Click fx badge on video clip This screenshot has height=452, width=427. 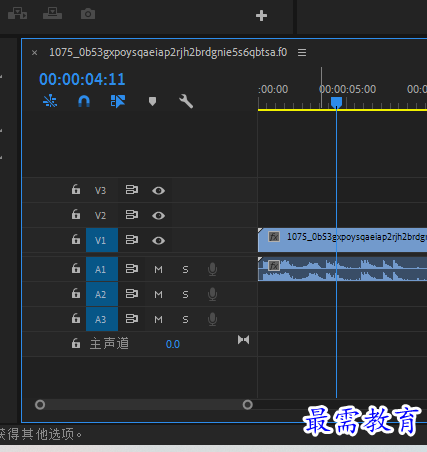[x=274, y=237]
